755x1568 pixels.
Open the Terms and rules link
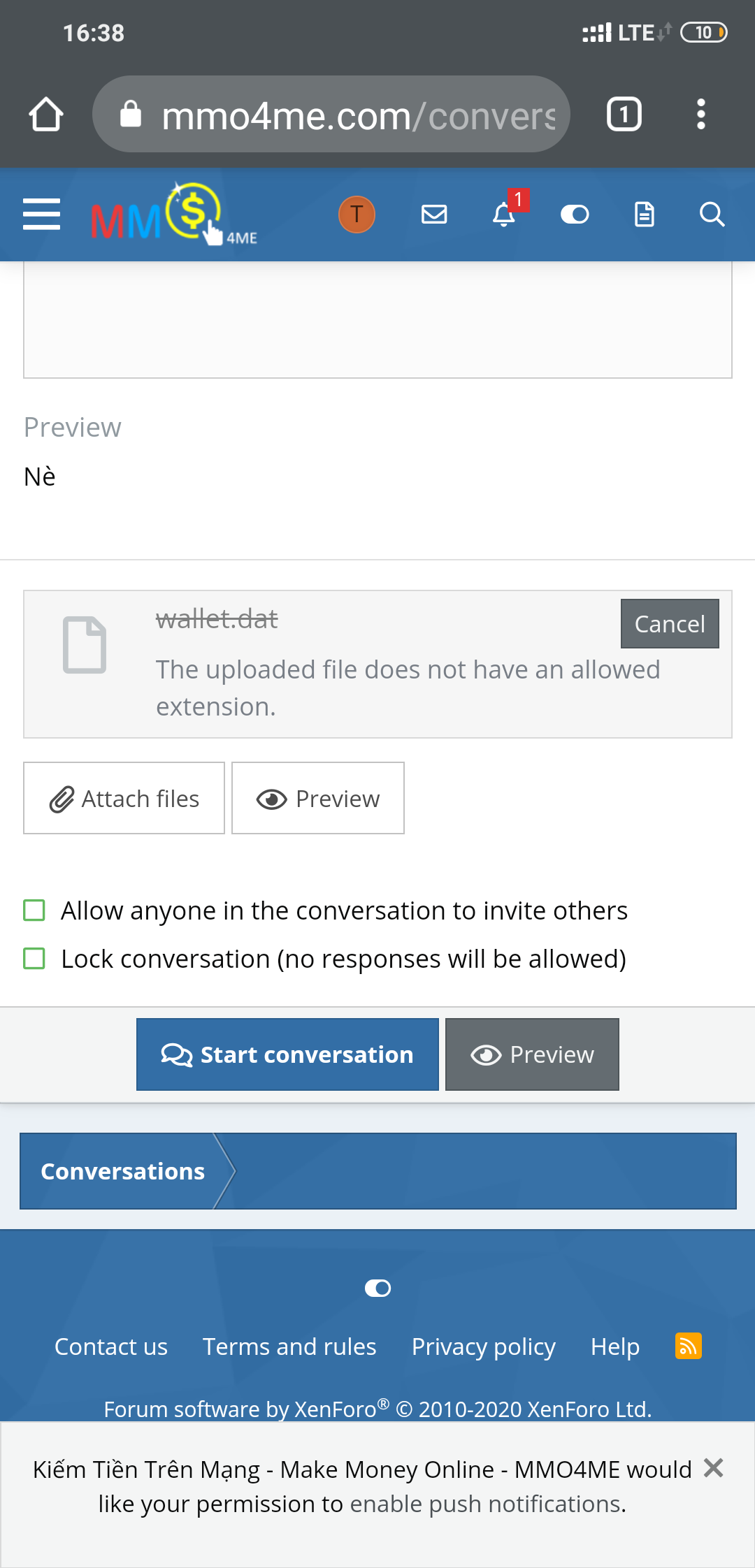(289, 1346)
